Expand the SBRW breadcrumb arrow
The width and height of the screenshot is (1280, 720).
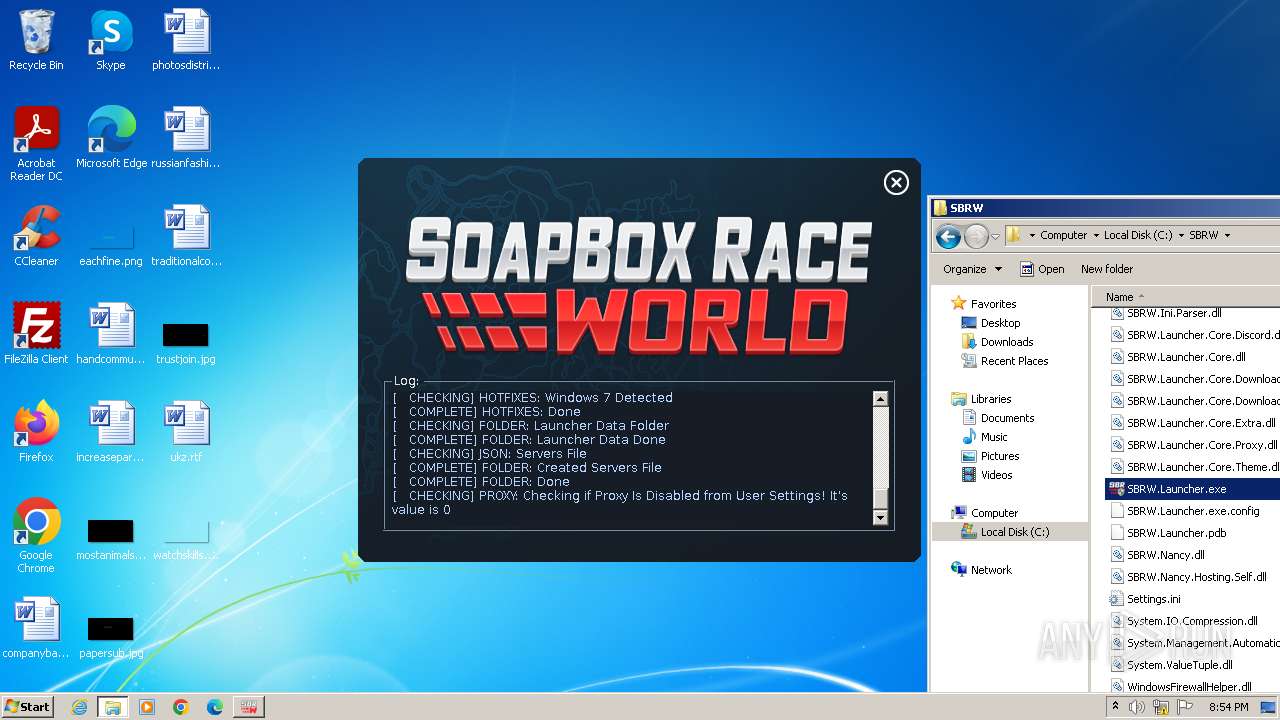[x=1227, y=235]
